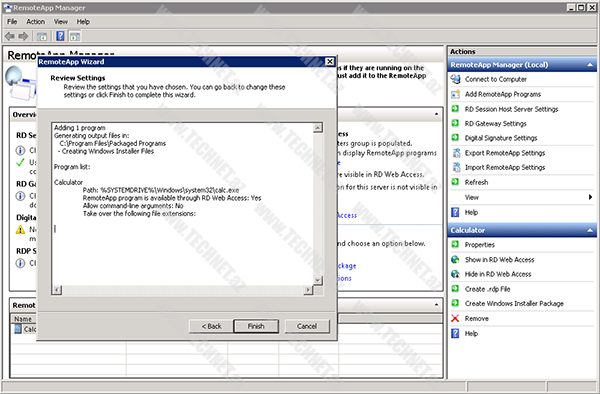Click the blue Help question-mark toolbar icon
The height and width of the screenshot is (394, 600).
[x=60, y=36]
